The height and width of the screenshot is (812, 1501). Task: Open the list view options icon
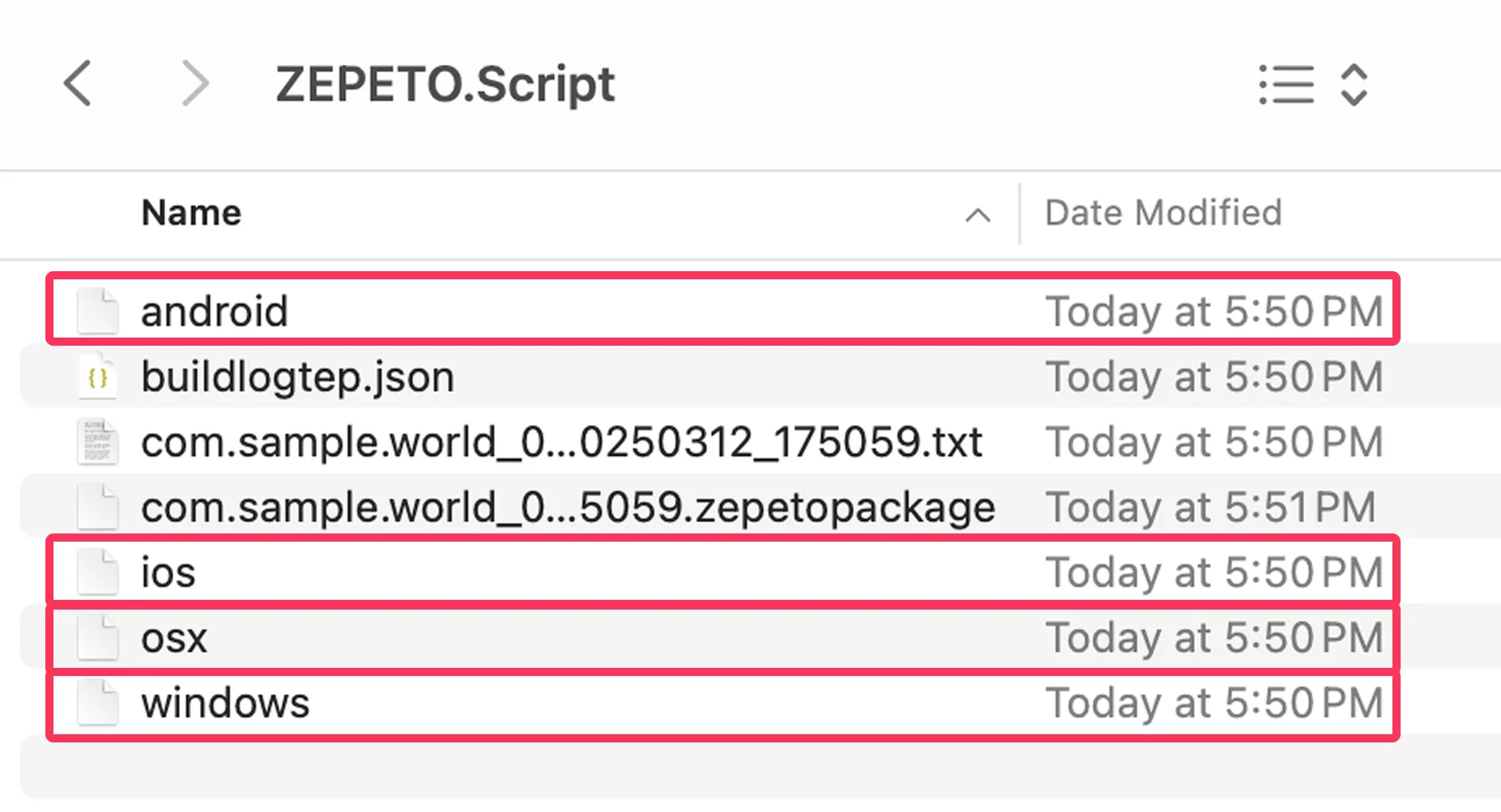(x=1286, y=84)
